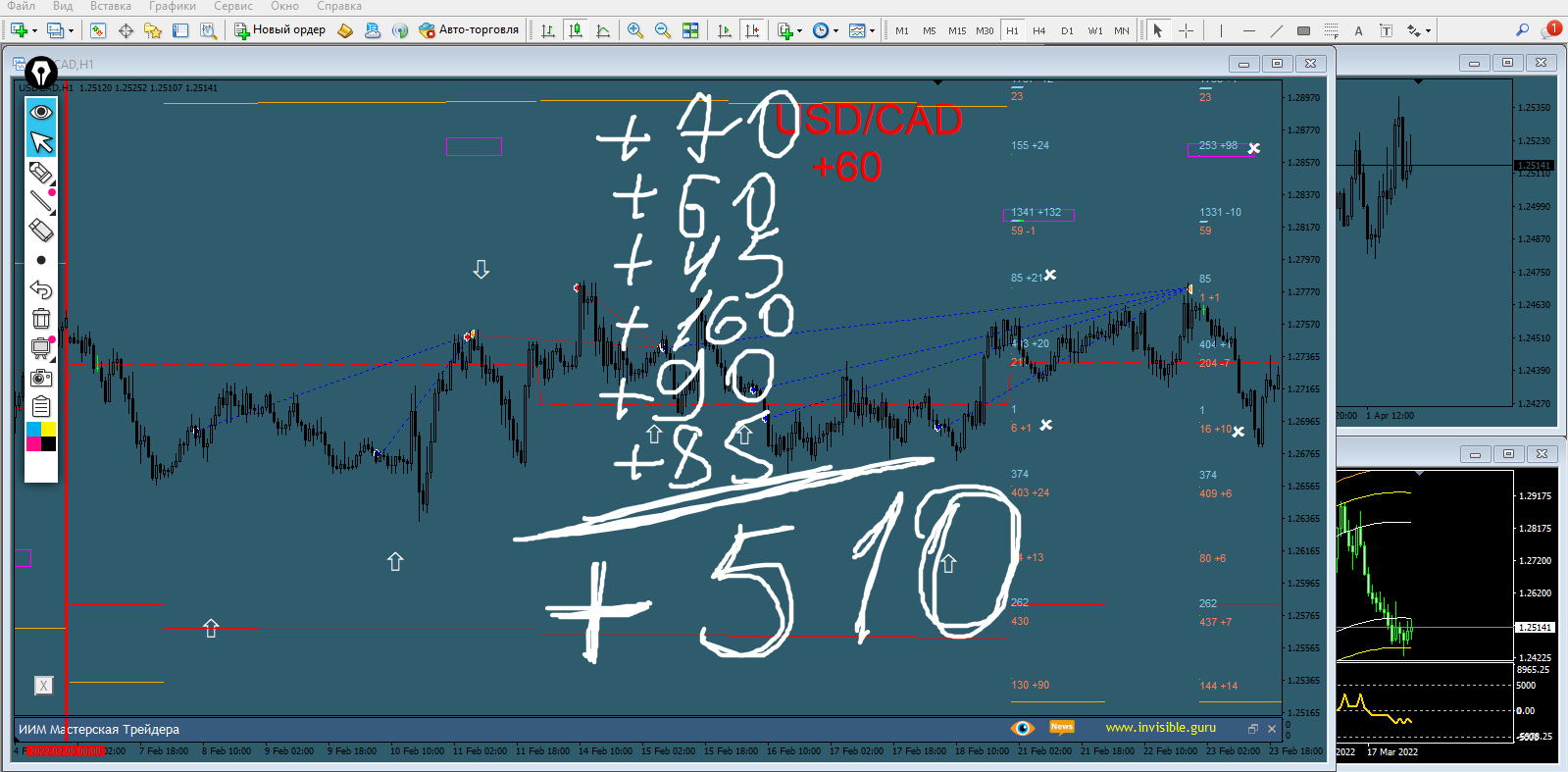The height and width of the screenshot is (772, 1568).
Task: Select the H4 timeframe
Action: click(x=1039, y=30)
